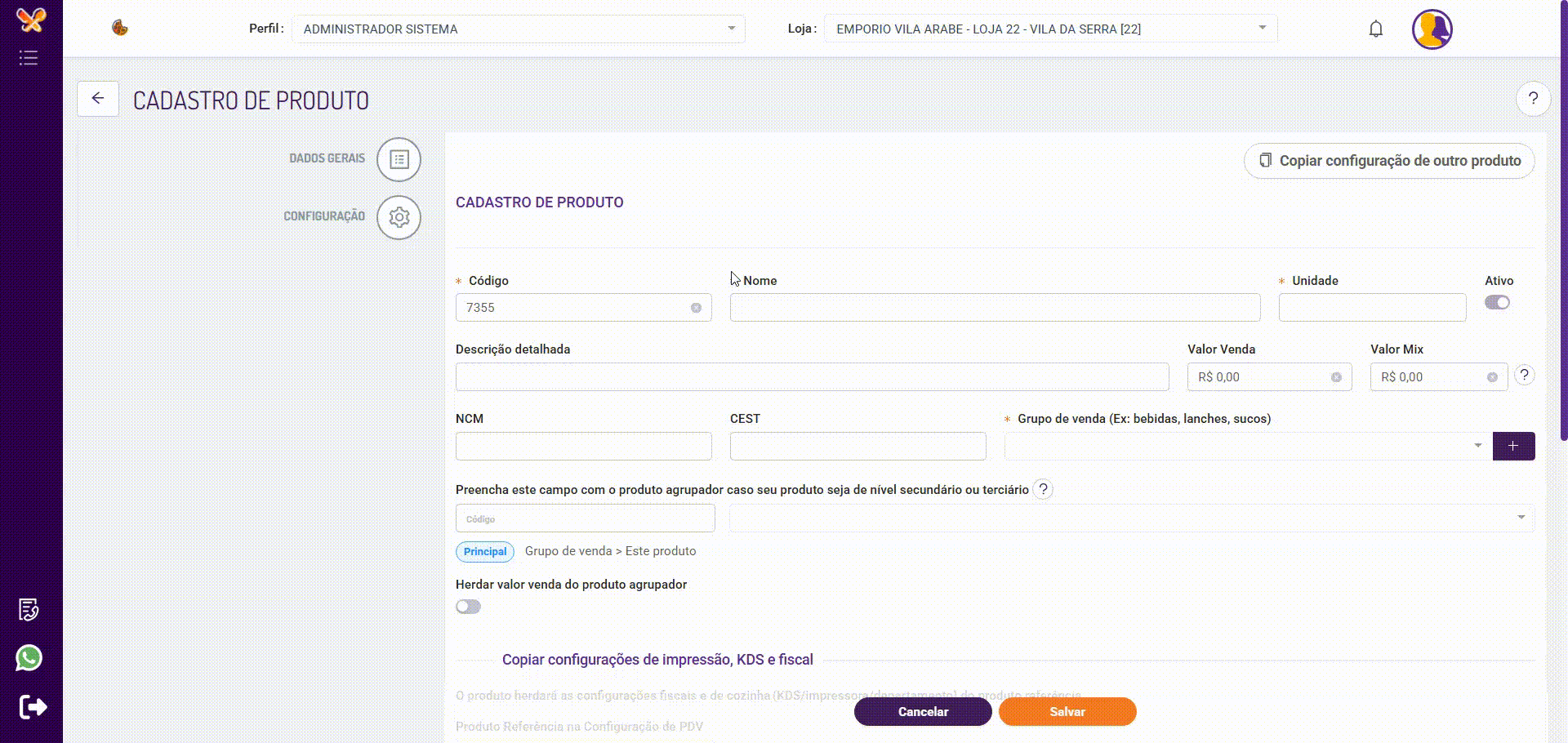Click the Cancelar button
1568x743 pixels.
click(x=923, y=711)
